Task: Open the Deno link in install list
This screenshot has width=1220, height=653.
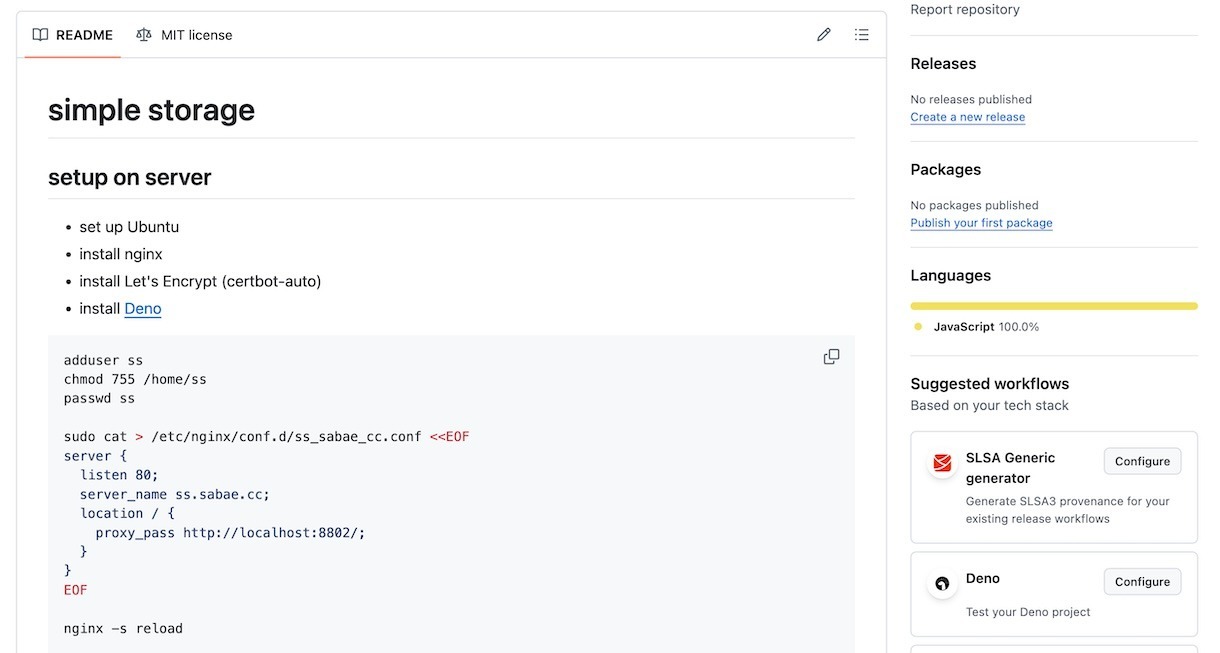Action: click(143, 309)
